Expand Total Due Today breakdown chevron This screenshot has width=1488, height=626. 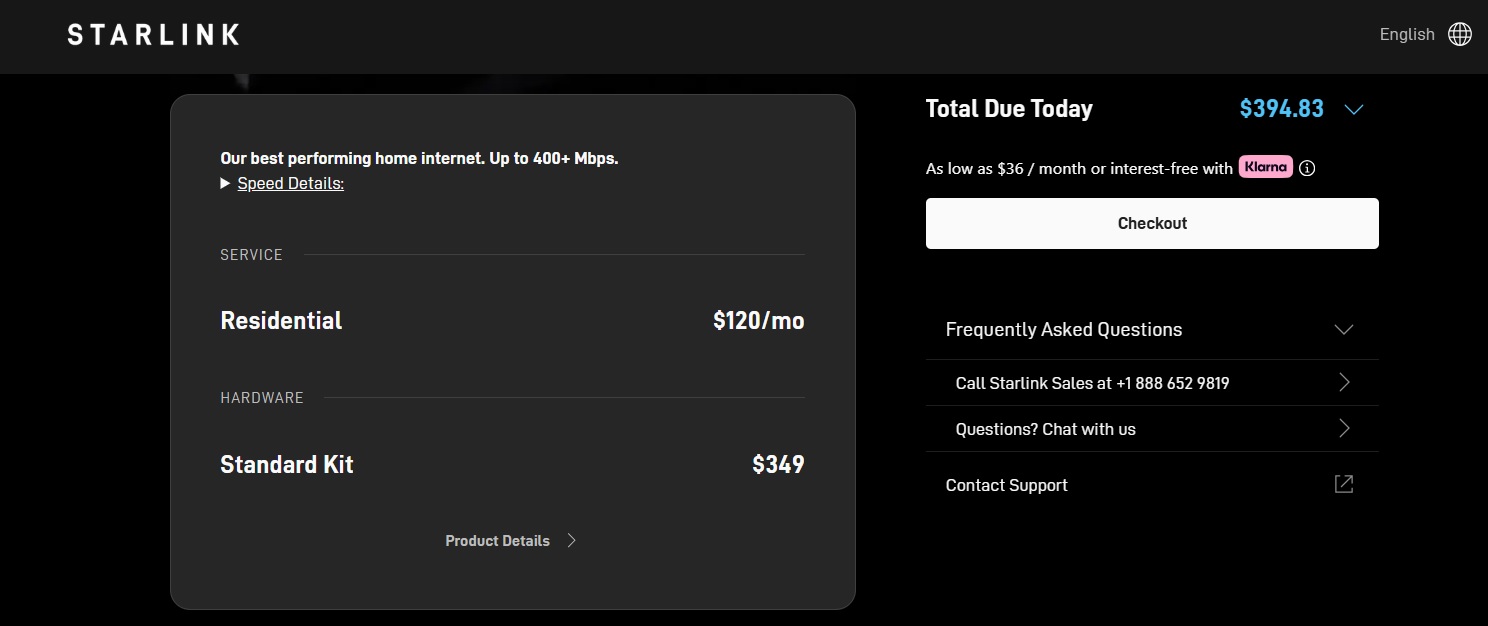click(1354, 109)
